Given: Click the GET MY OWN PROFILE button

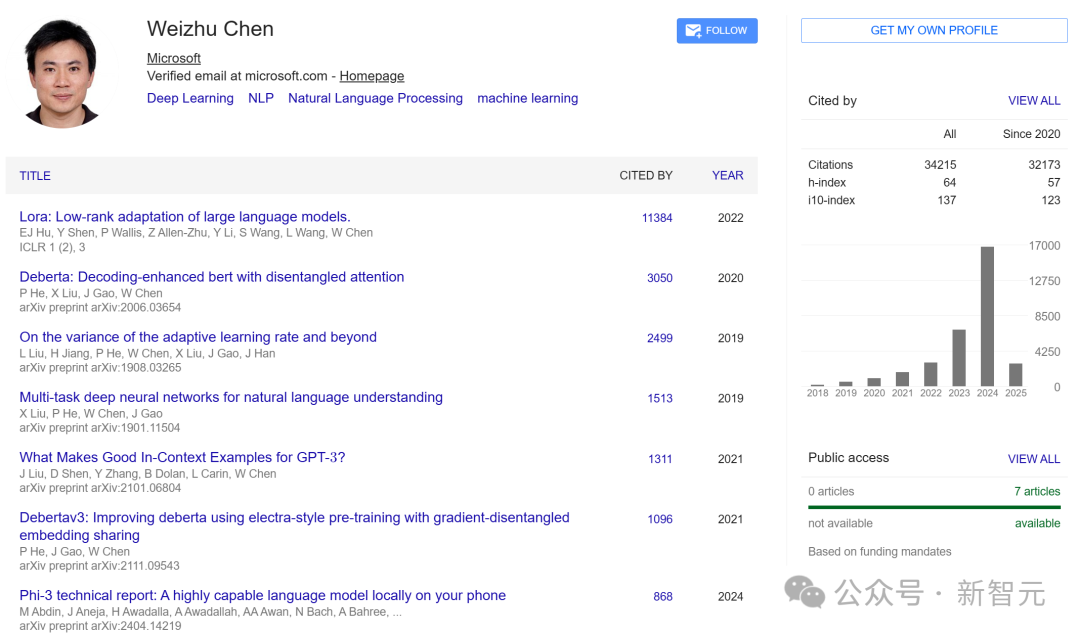Looking at the screenshot, I should [x=934, y=30].
